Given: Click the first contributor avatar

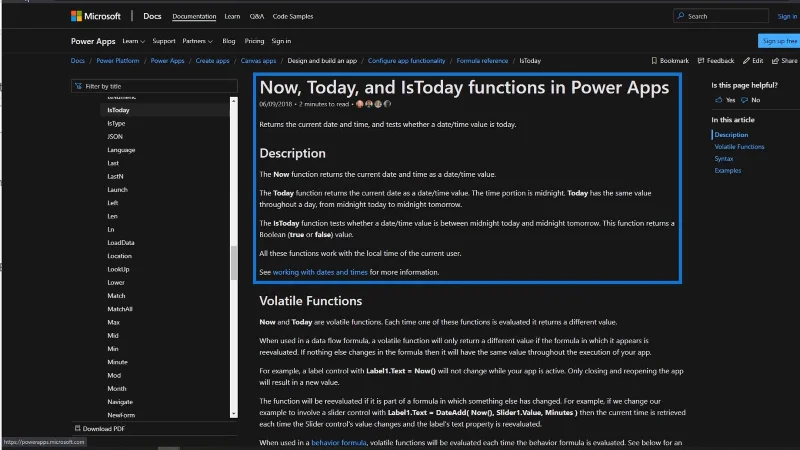Looking at the screenshot, I should [360, 104].
